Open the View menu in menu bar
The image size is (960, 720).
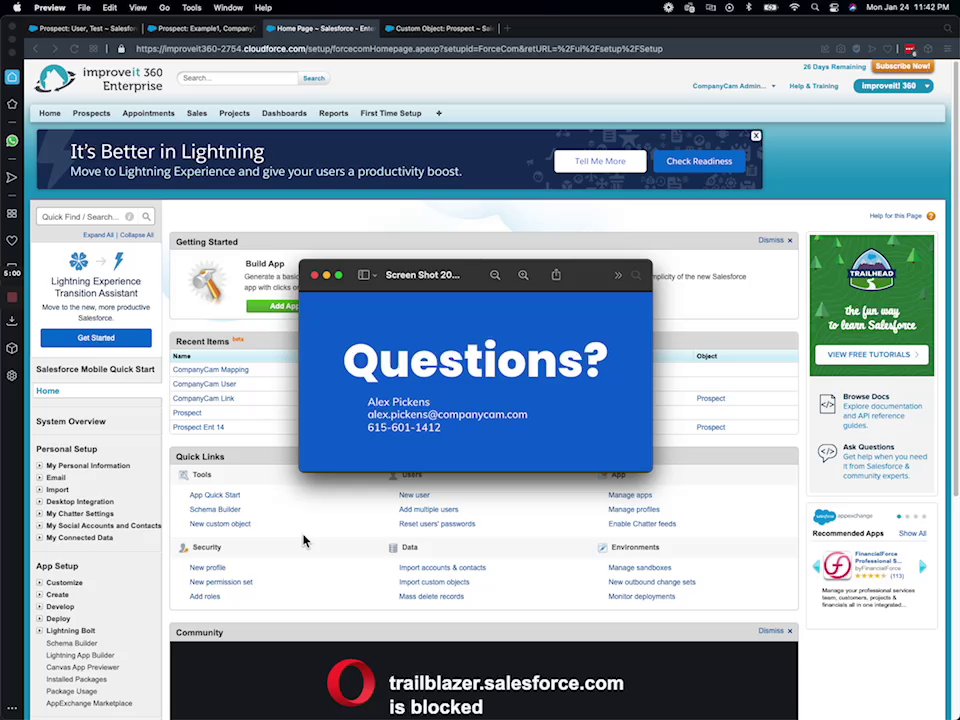tap(138, 7)
